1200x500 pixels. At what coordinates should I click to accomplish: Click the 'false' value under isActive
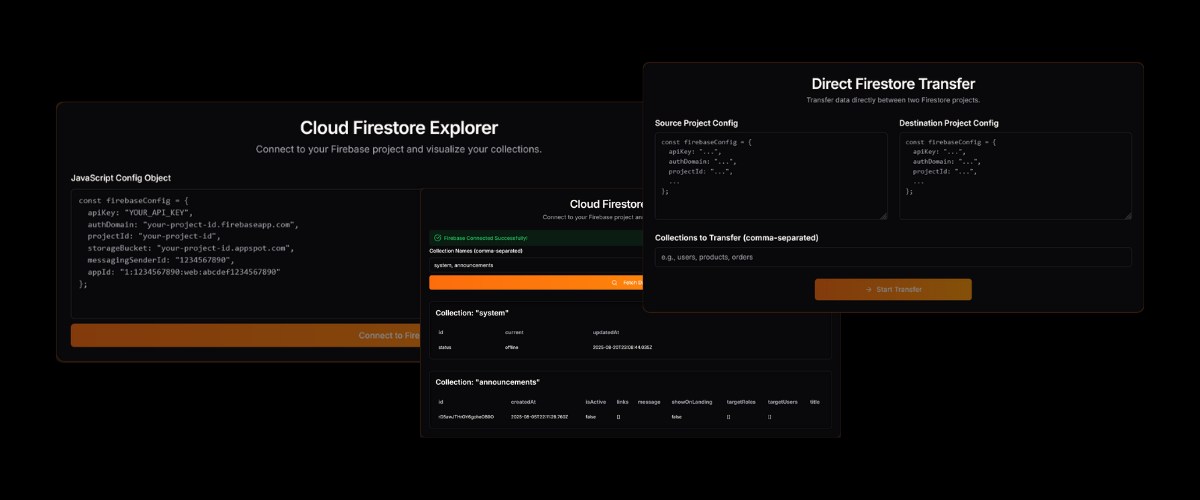(x=591, y=416)
